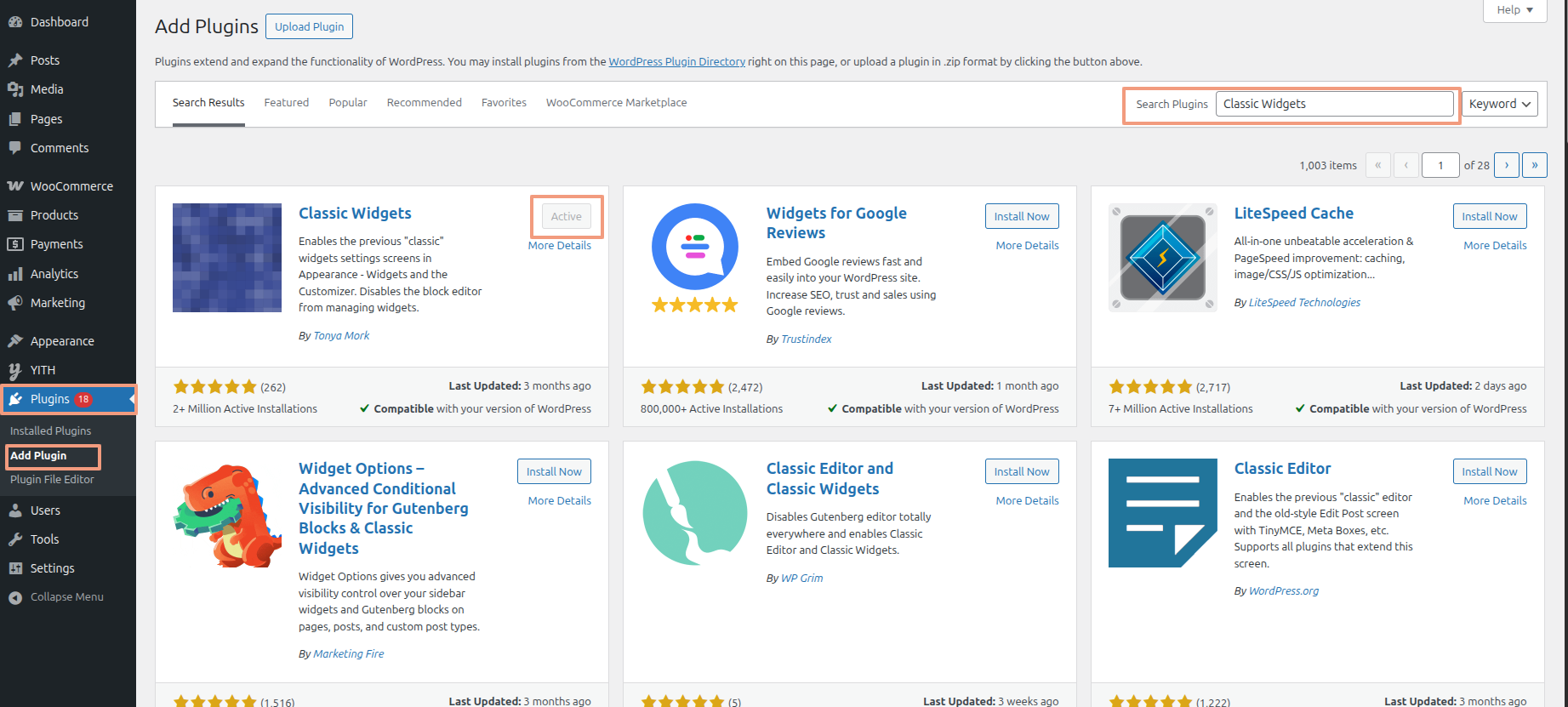Click the Plugins update count badge

[83, 399]
